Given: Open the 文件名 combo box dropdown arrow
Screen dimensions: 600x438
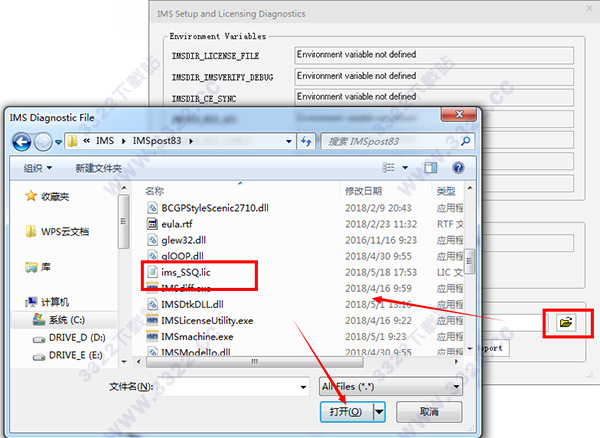Looking at the screenshot, I should [303, 387].
